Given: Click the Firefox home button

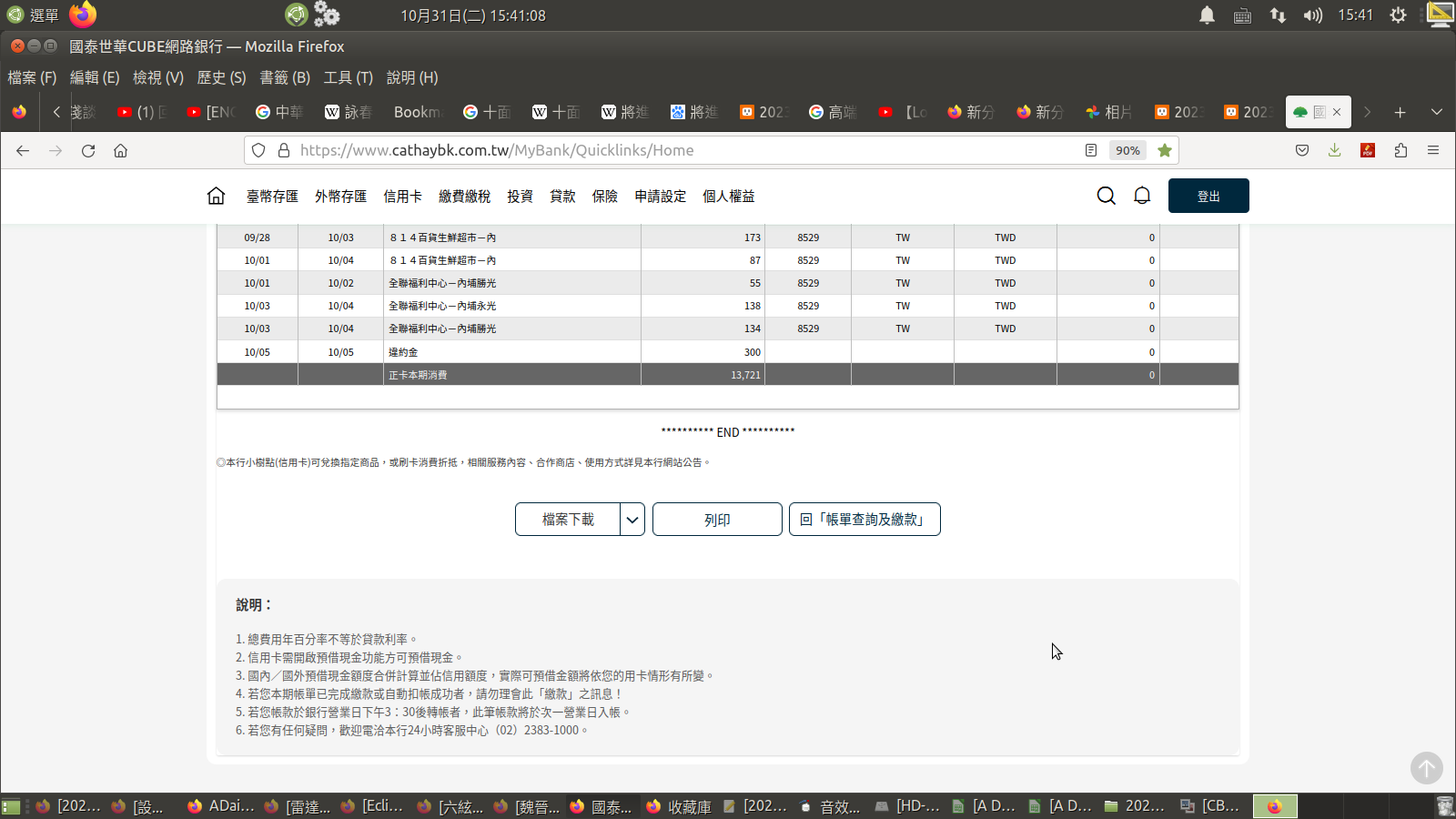Looking at the screenshot, I should [x=120, y=150].
